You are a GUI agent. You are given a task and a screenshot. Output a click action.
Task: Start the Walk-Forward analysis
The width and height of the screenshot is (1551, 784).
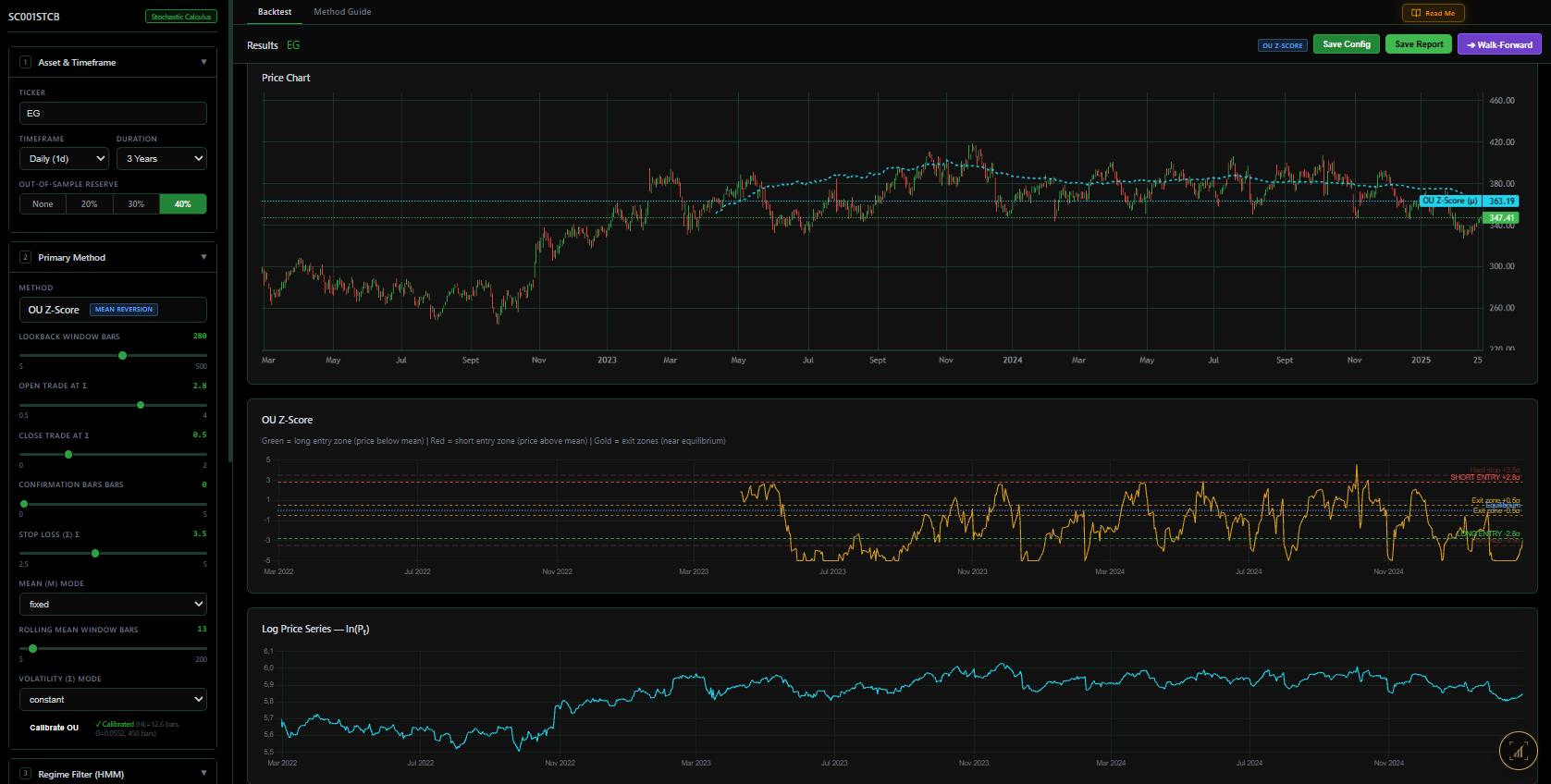click(x=1499, y=44)
